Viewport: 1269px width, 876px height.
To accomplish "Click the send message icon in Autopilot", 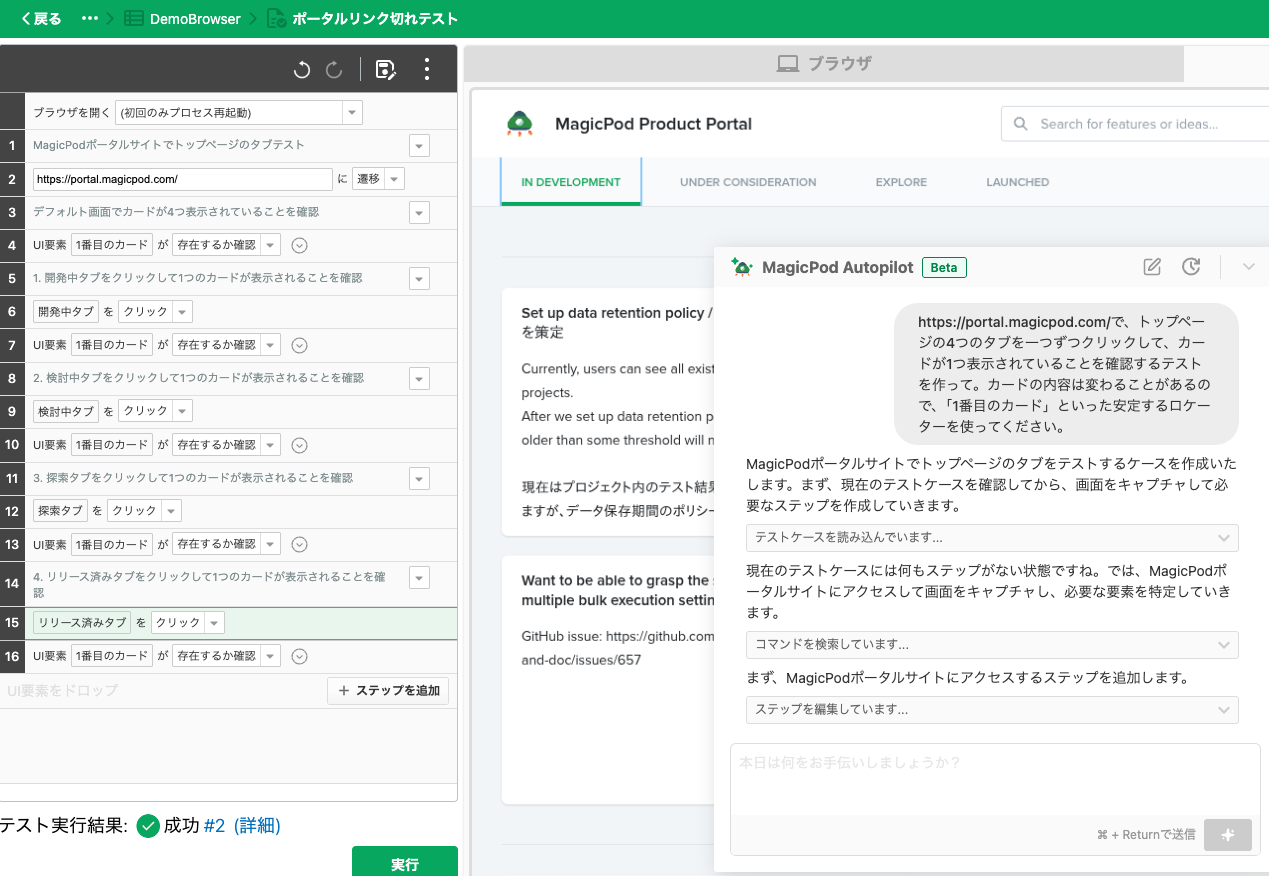I will [x=1227, y=835].
